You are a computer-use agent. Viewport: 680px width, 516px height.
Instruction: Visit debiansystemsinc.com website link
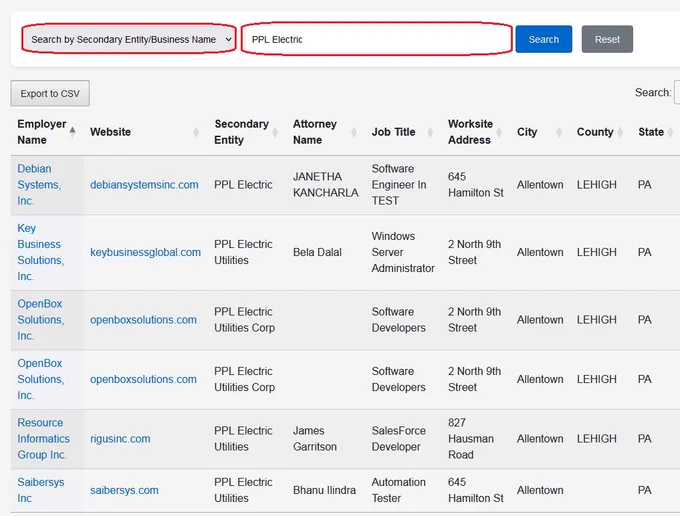[144, 185]
